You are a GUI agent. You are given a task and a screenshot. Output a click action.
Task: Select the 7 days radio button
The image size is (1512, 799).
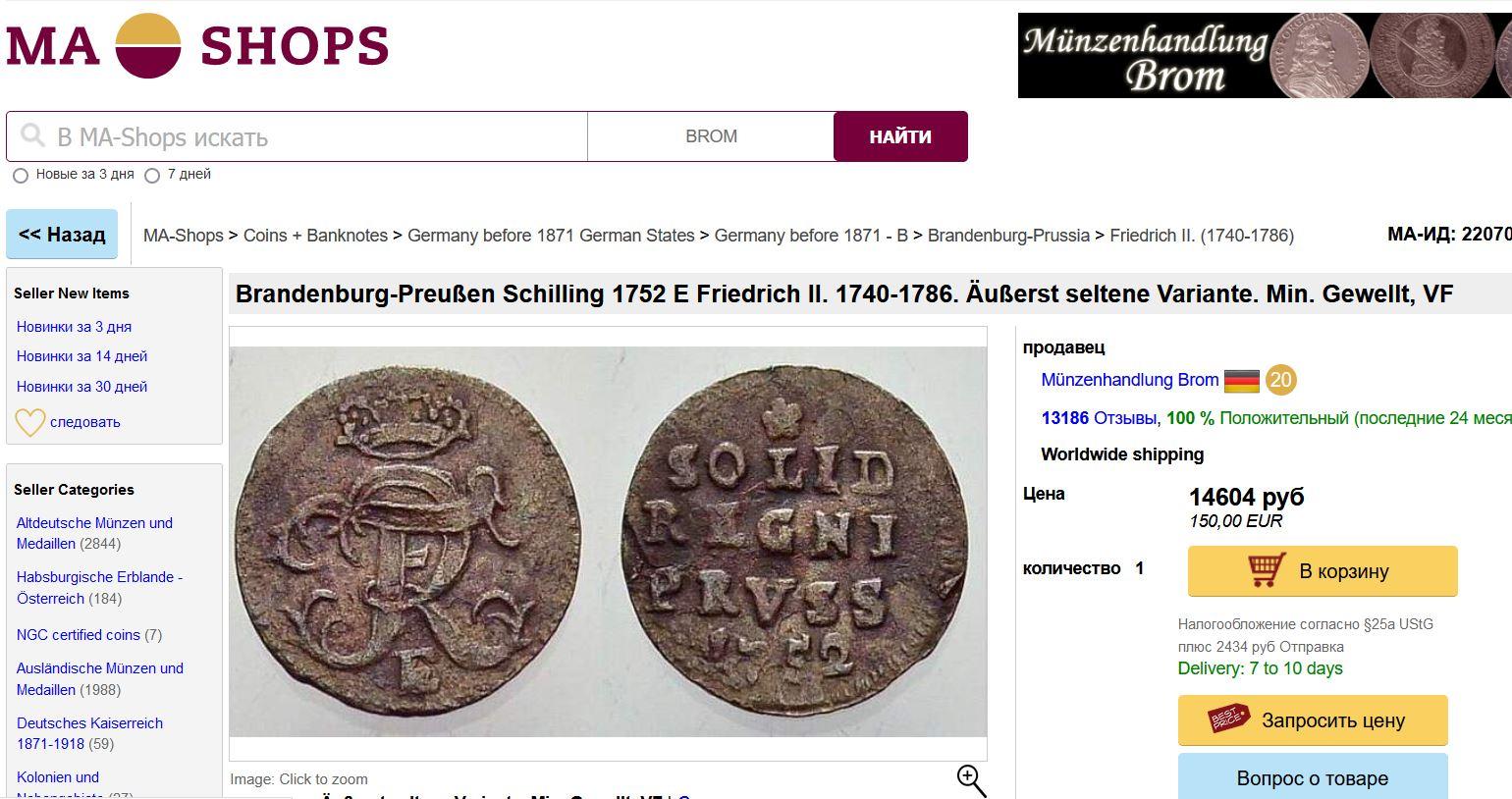(152, 176)
